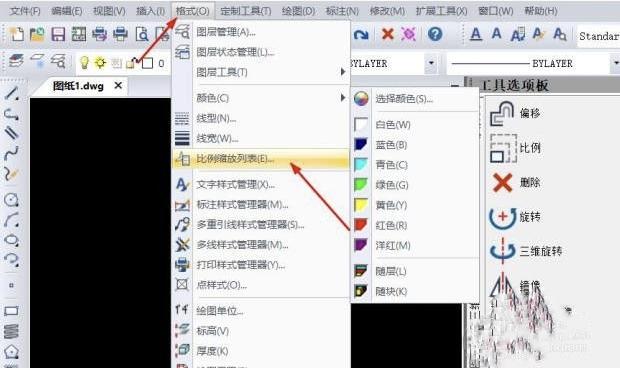Click the Save floppy disk icon
The height and width of the screenshot is (368, 620).
click(58, 34)
